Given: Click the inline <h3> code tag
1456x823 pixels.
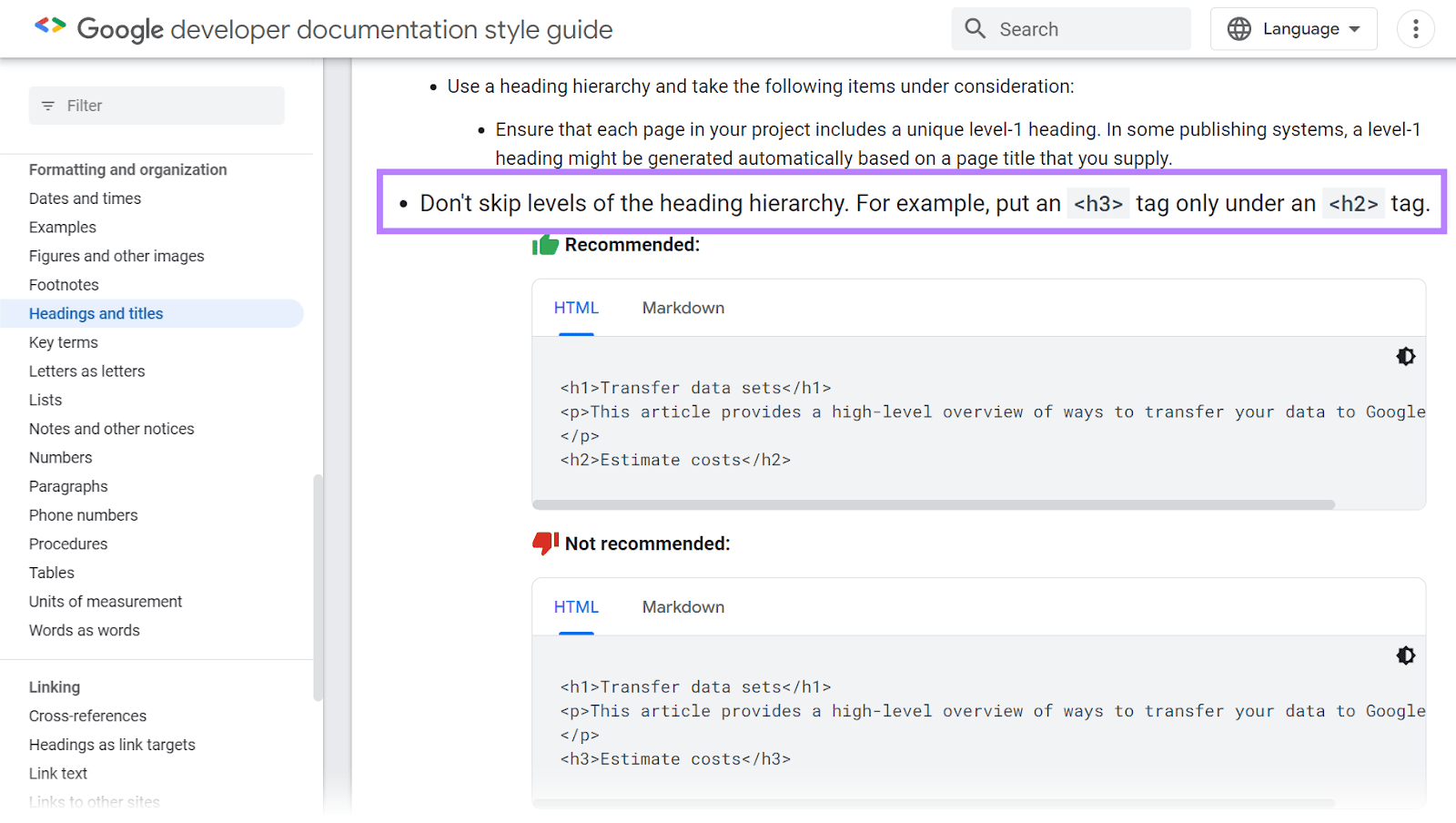Looking at the screenshot, I should 1098,204.
